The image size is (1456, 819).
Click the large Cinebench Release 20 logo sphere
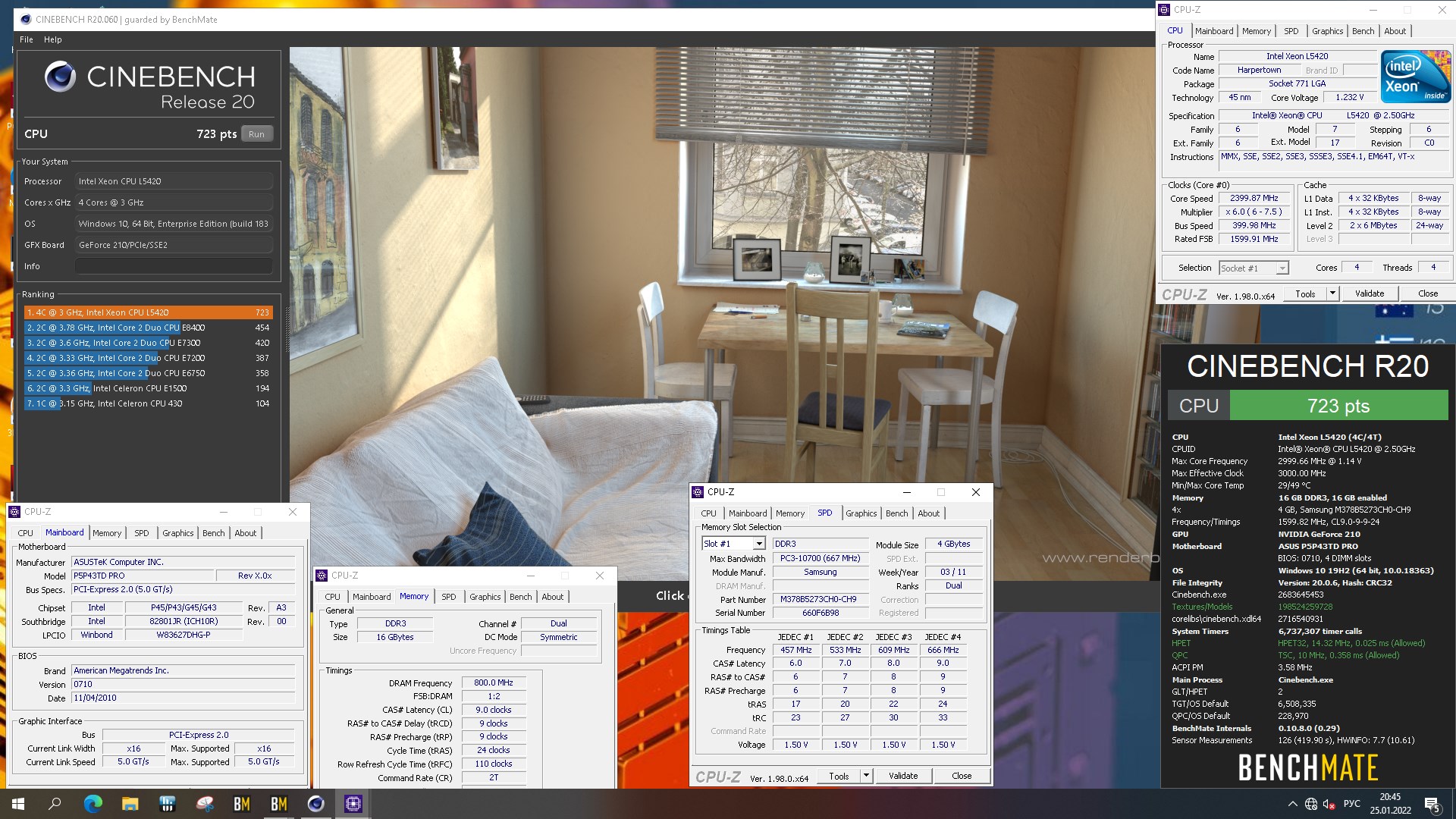[x=61, y=77]
